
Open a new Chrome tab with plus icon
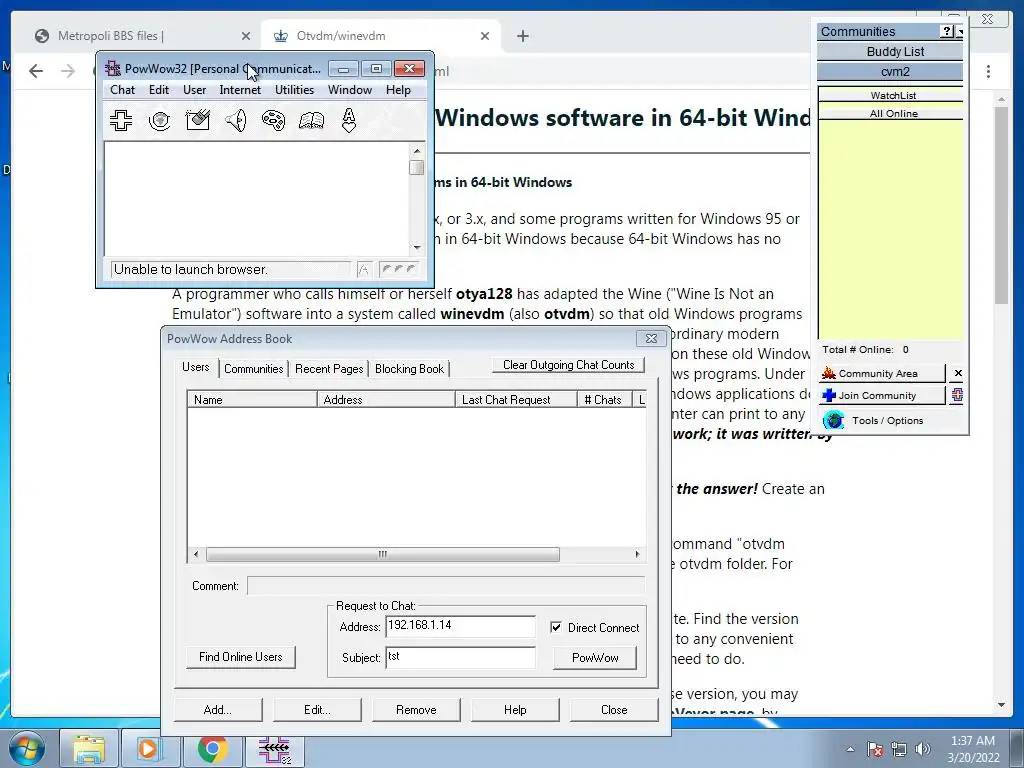pos(522,36)
